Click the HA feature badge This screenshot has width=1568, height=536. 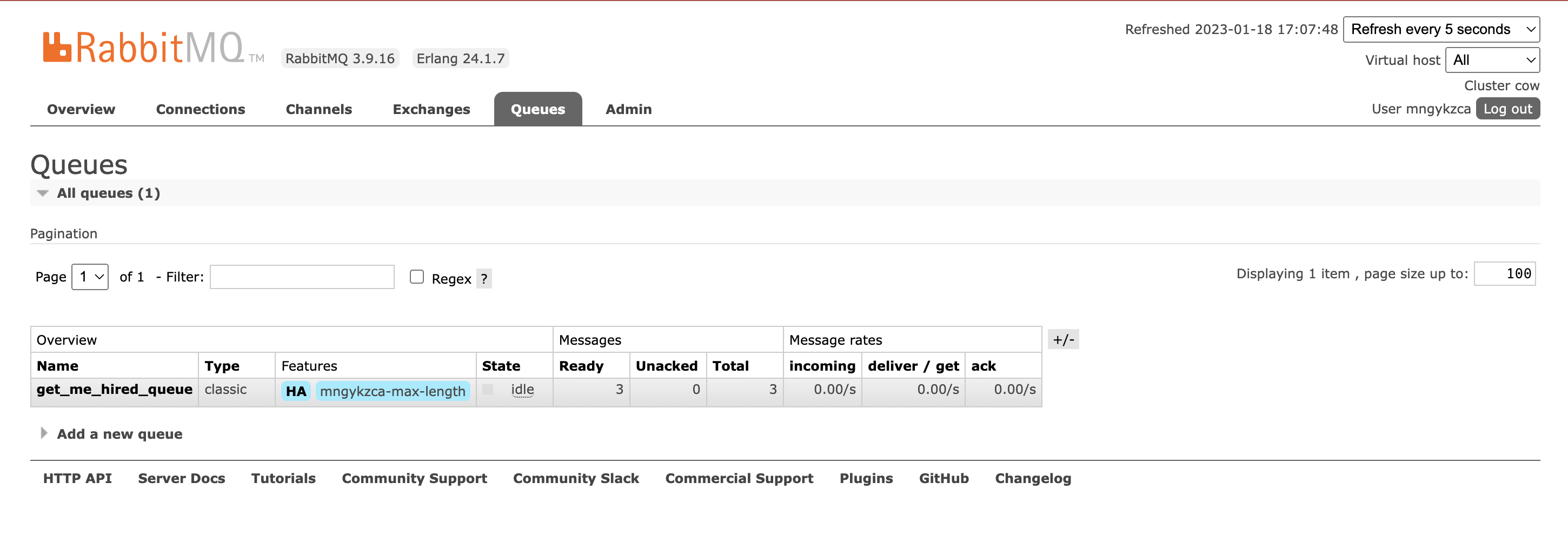(x=296, y=391)
